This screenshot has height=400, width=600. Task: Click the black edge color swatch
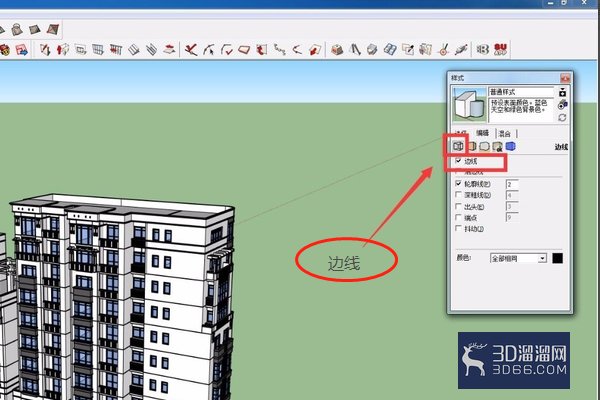[x=558, y=258]
